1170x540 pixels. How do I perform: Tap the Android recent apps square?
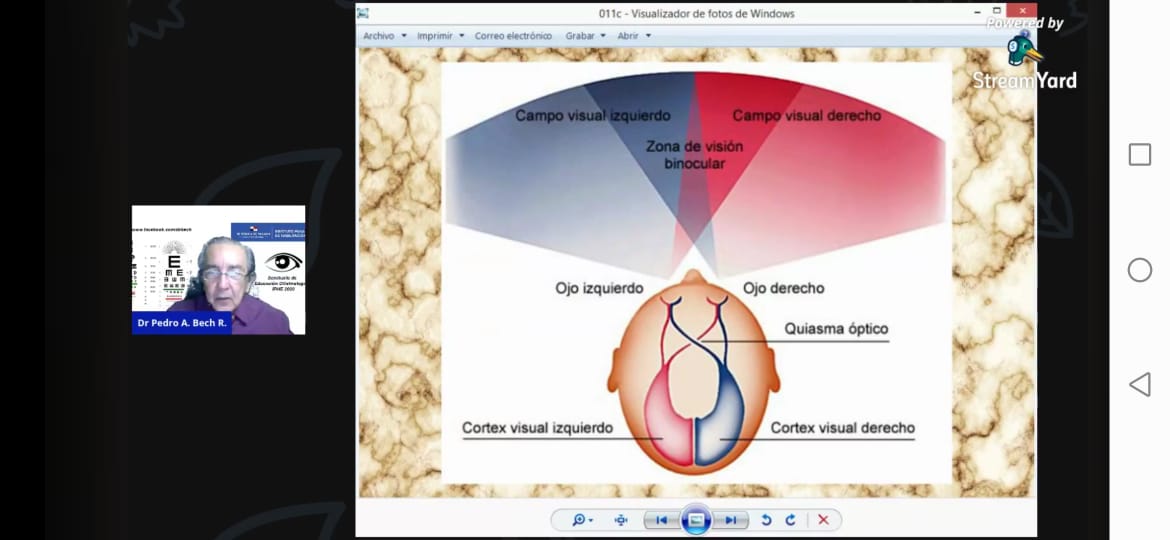click(1139, 154)
